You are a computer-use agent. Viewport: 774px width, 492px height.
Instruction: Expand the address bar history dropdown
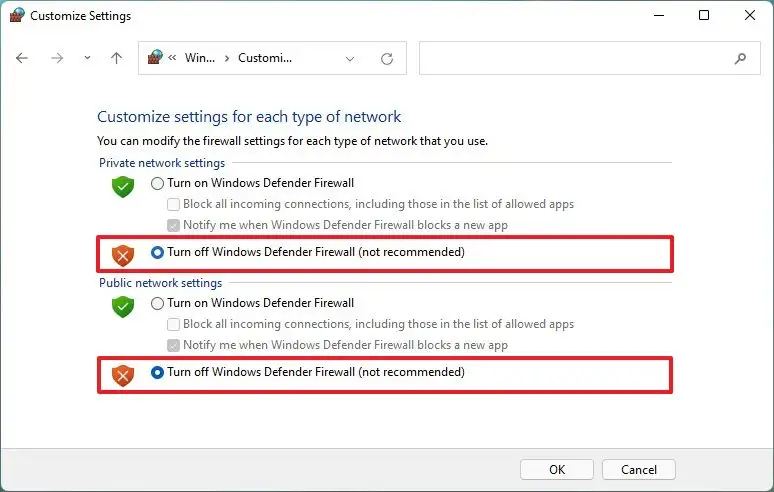[x=350, y=59]
